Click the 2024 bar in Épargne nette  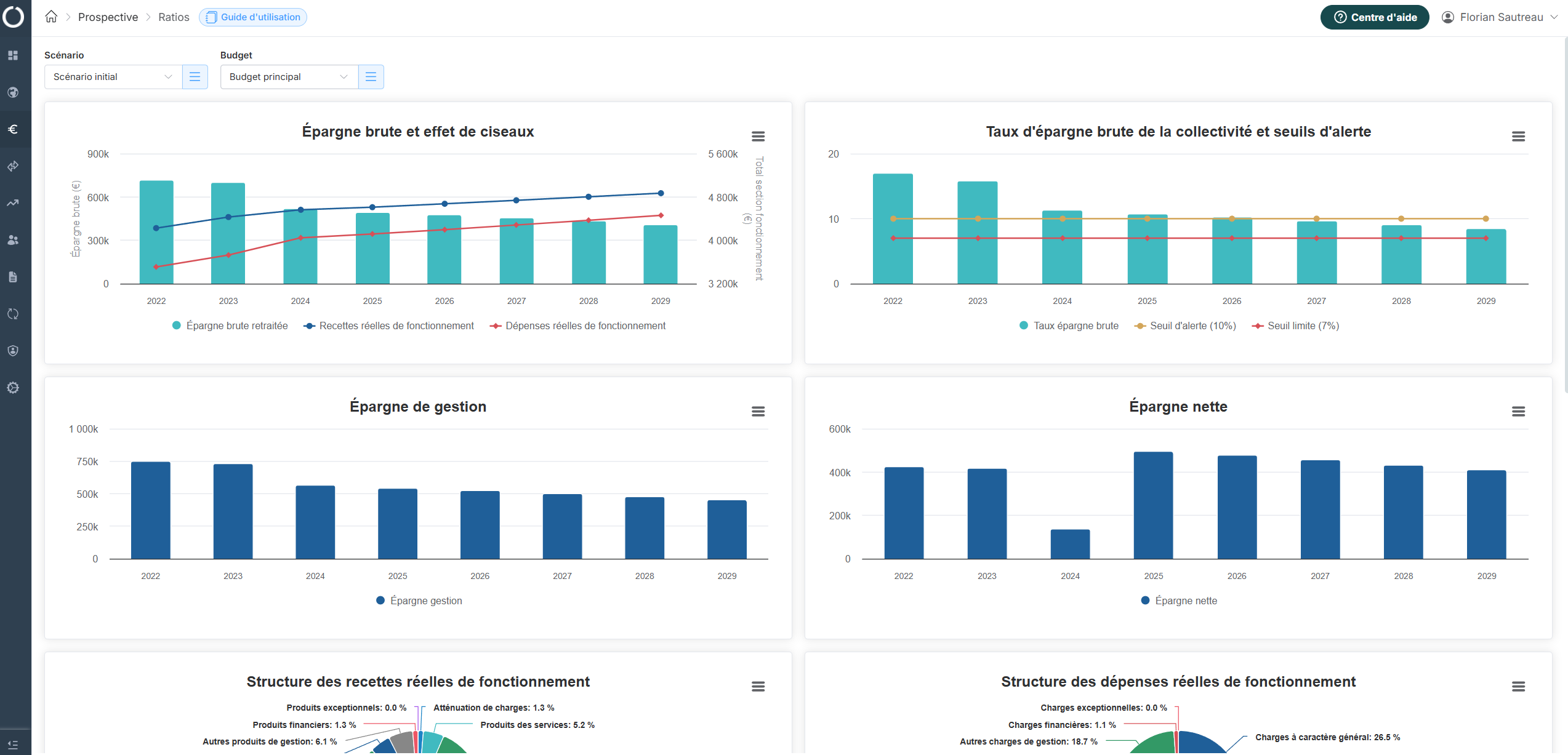pos(1070,544)
